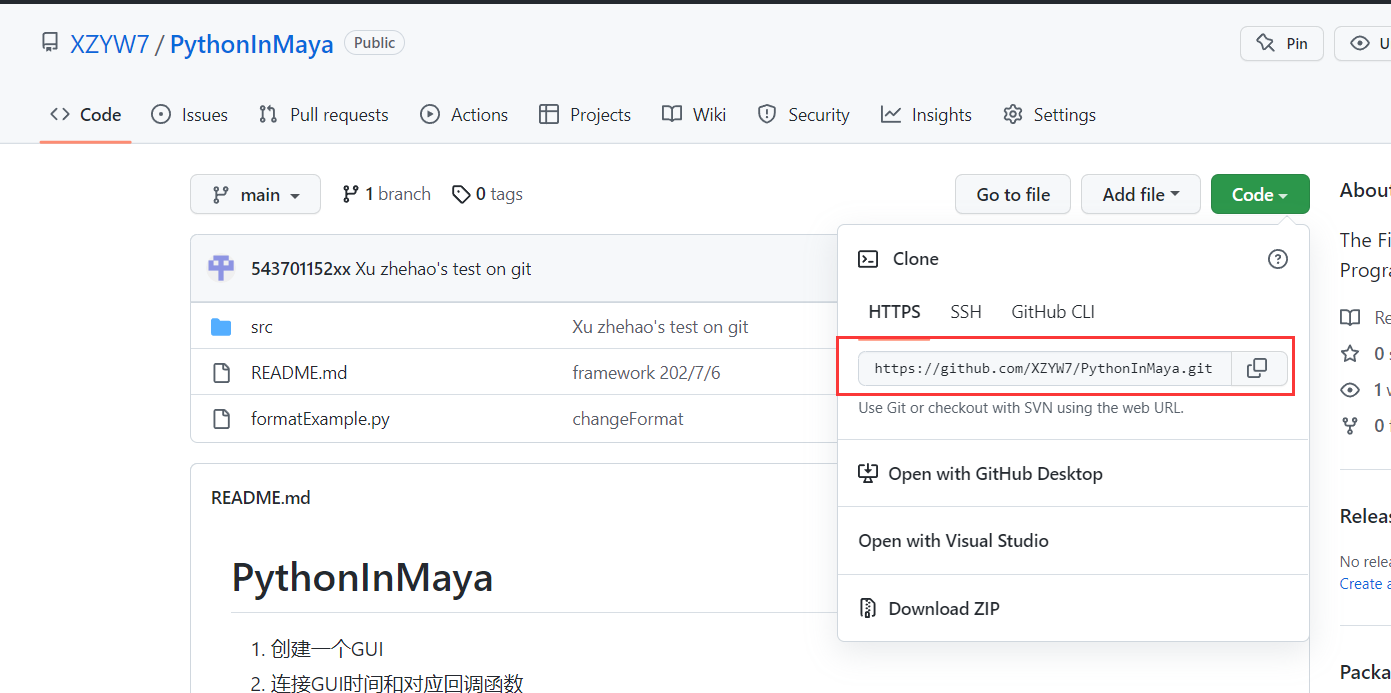Click the README.md panel title
The image size is (1391, 693).
261,497
